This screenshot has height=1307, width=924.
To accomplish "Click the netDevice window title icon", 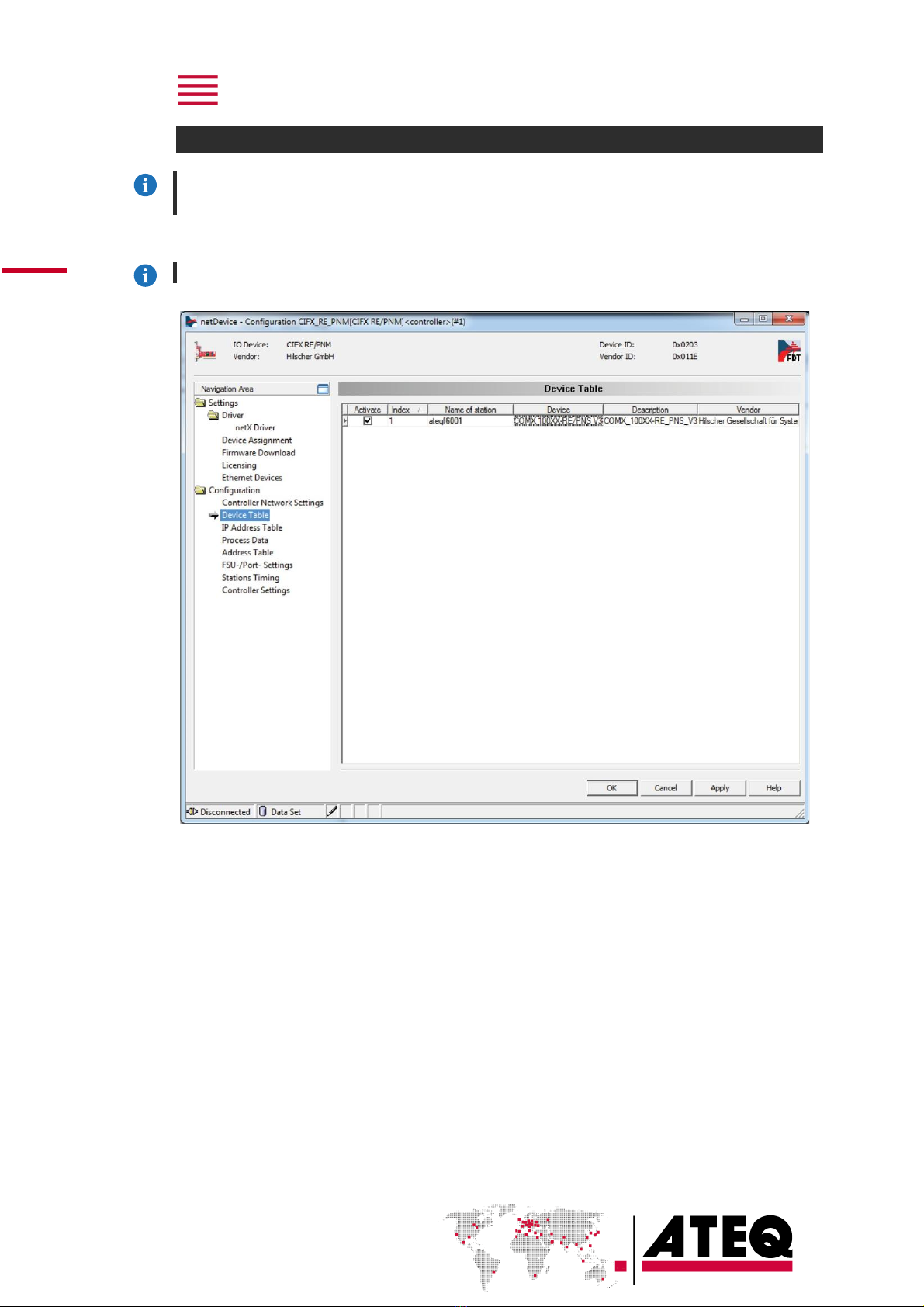I will click(192, 321).
